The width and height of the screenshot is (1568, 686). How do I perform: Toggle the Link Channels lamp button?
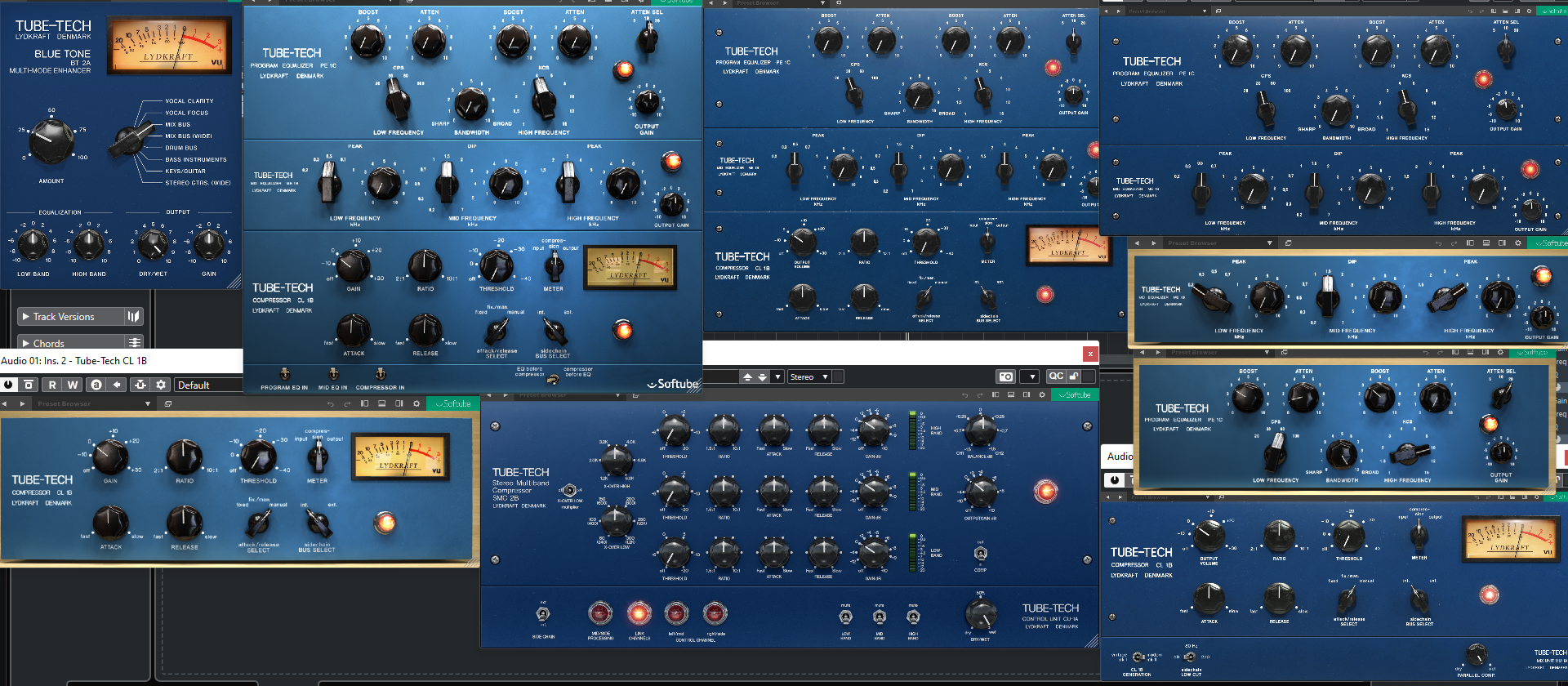point(639,612)
